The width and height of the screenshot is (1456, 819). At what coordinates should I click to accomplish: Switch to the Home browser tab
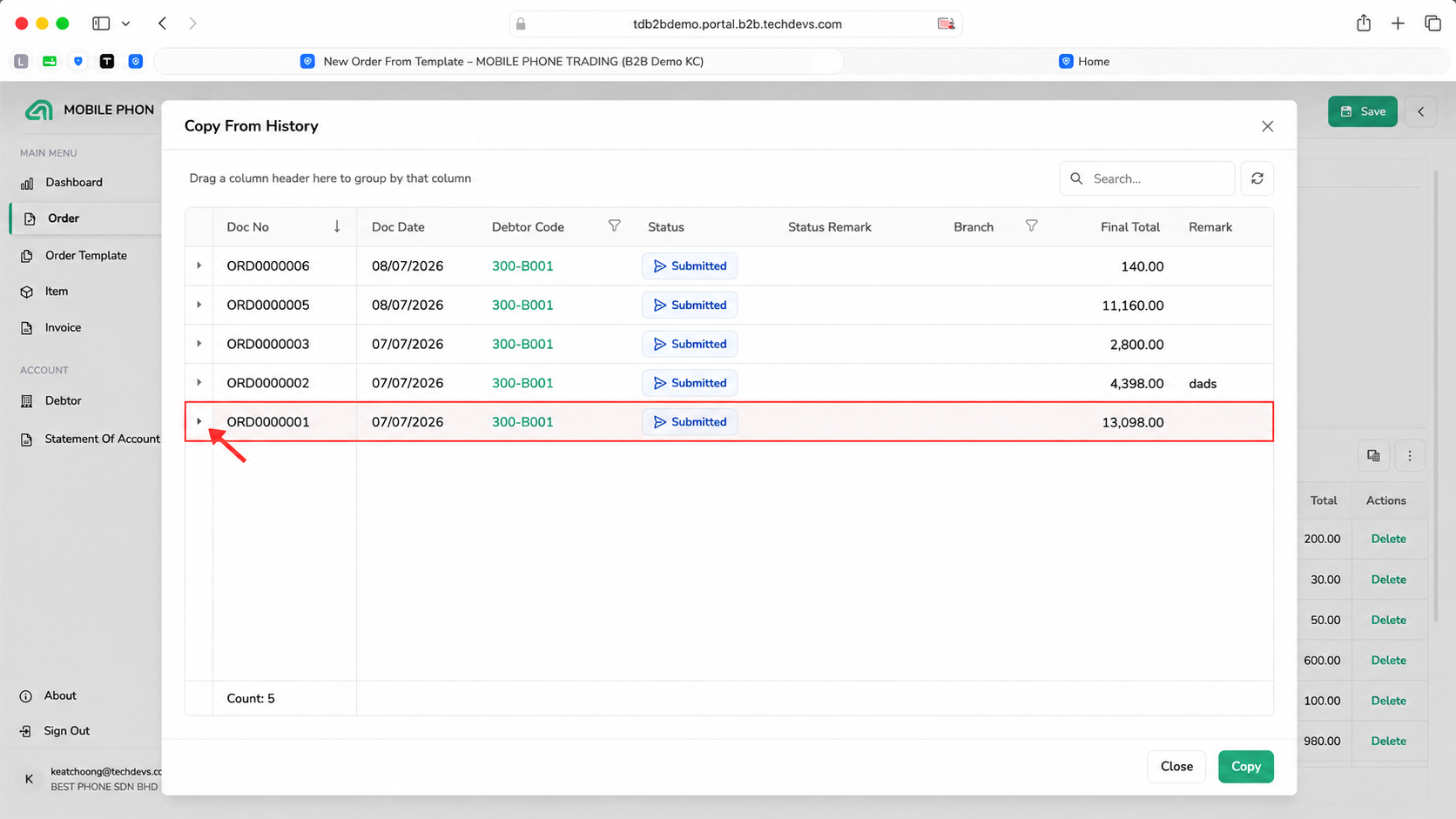tap(1084, 62)
